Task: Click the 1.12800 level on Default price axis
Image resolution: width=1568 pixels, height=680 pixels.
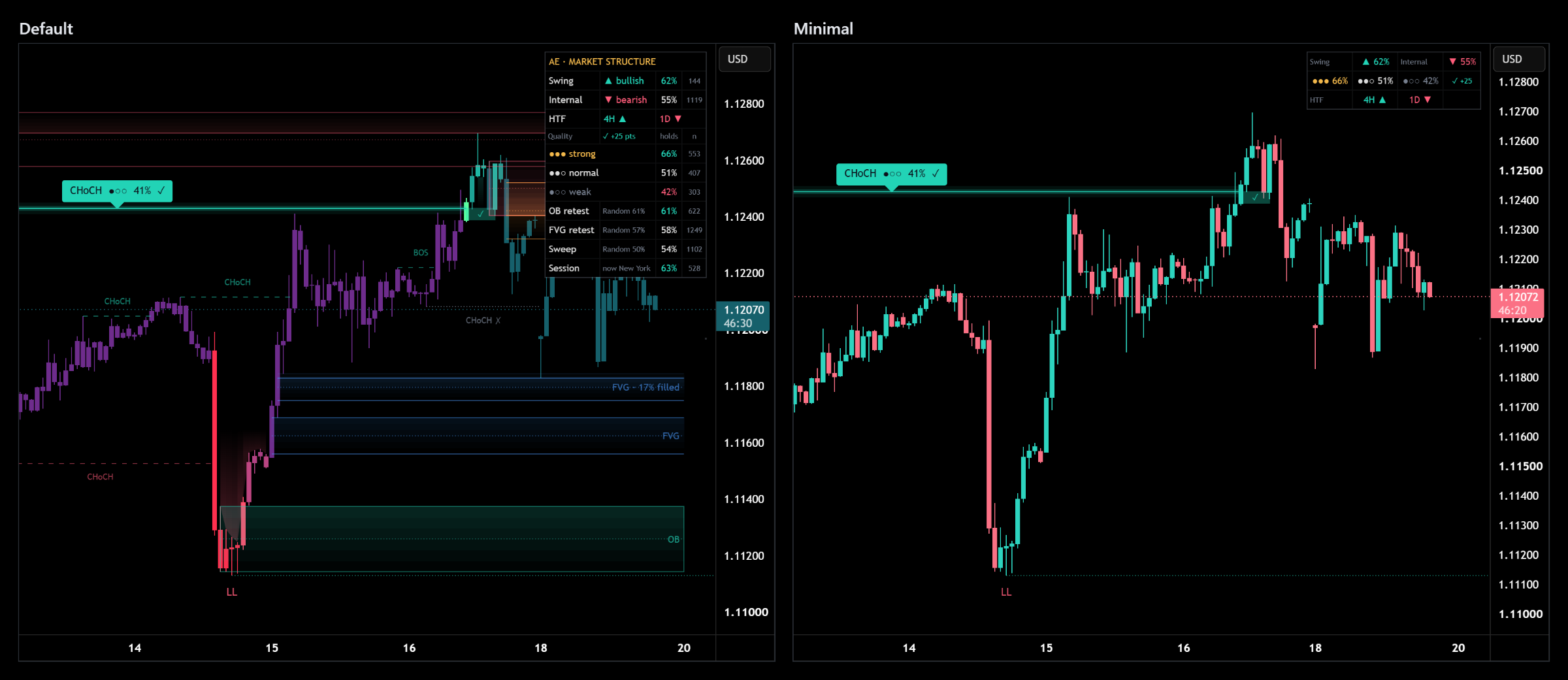Action: [x=743, y=104]
